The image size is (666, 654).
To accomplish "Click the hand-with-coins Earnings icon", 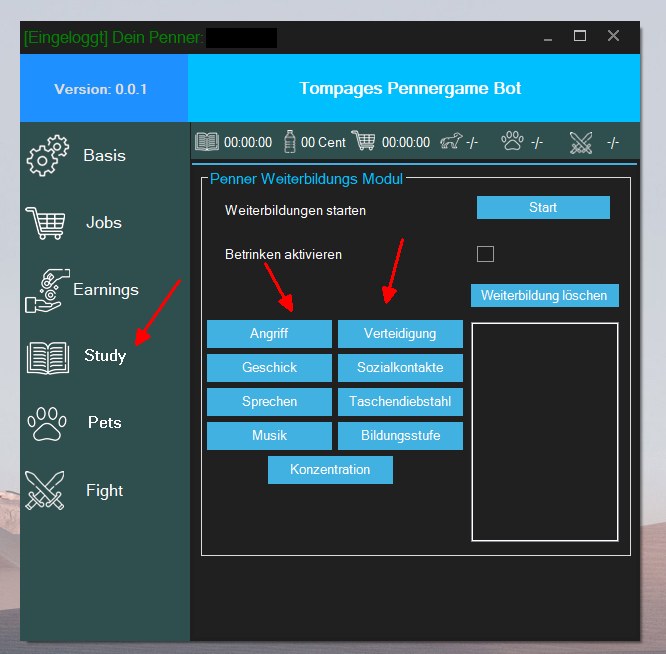I will (x=44, y=289).
